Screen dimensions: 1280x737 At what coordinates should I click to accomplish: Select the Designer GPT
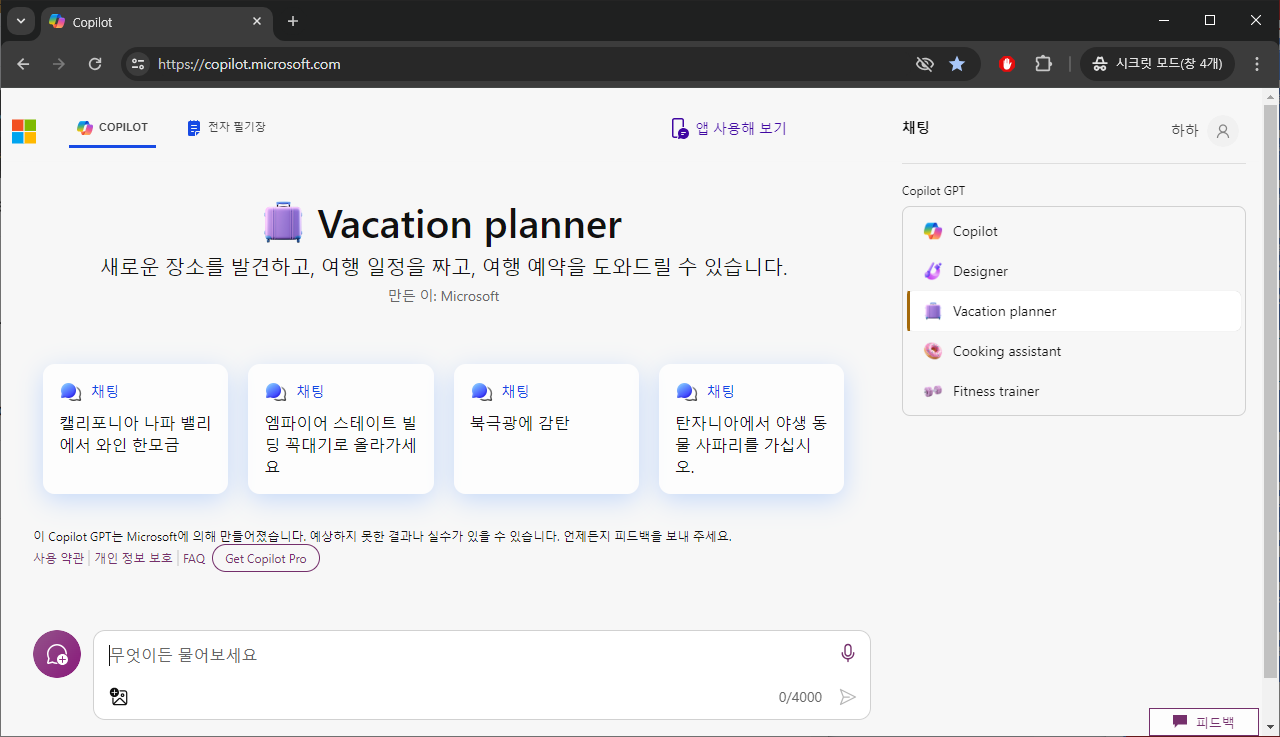[x=1073, y=271]
